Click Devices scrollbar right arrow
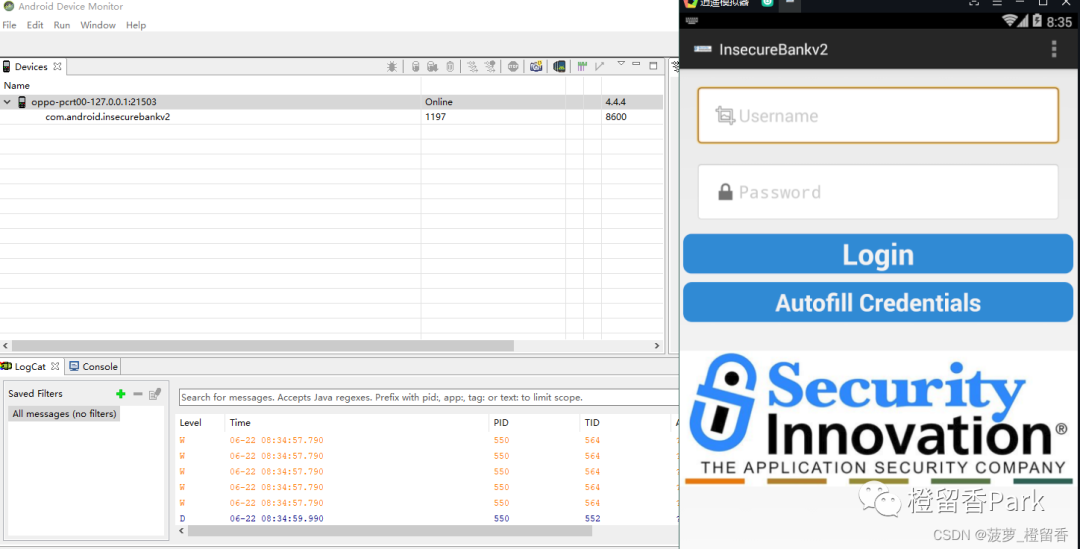The height and width of the screenshot is (549, 1080). pos(656,346)
